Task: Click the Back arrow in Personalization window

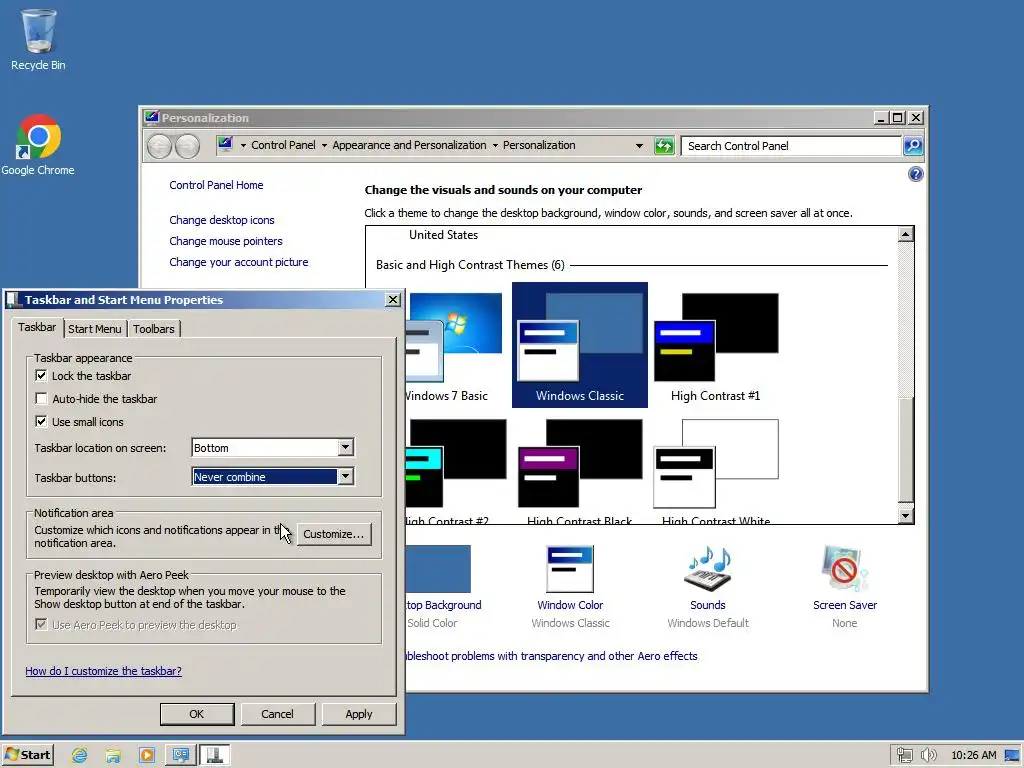Action: (159, 146)
